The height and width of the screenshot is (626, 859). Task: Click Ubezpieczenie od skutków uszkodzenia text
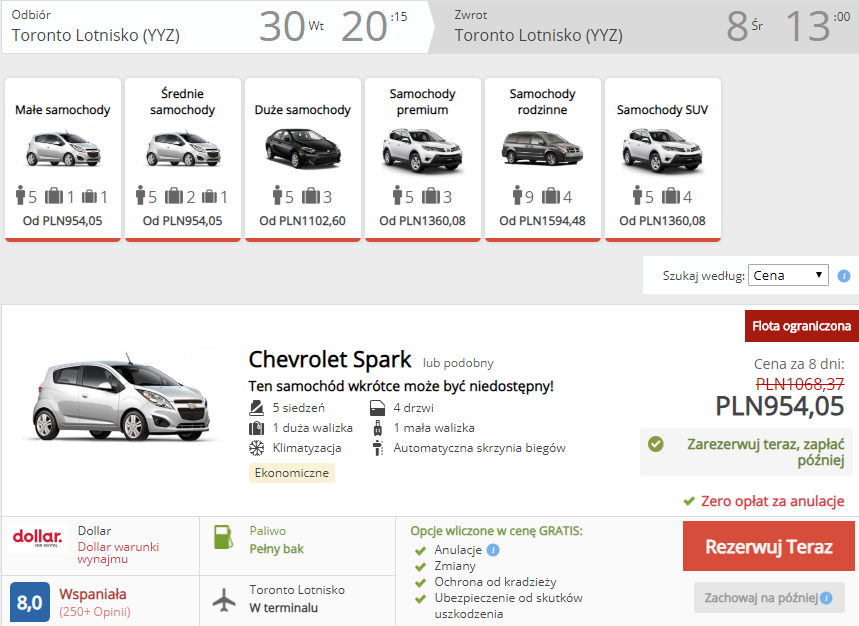click(x=508, y=606)
